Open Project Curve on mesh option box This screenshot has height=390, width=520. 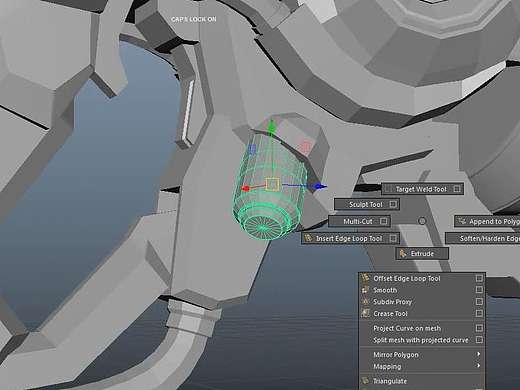coord(479,328)
